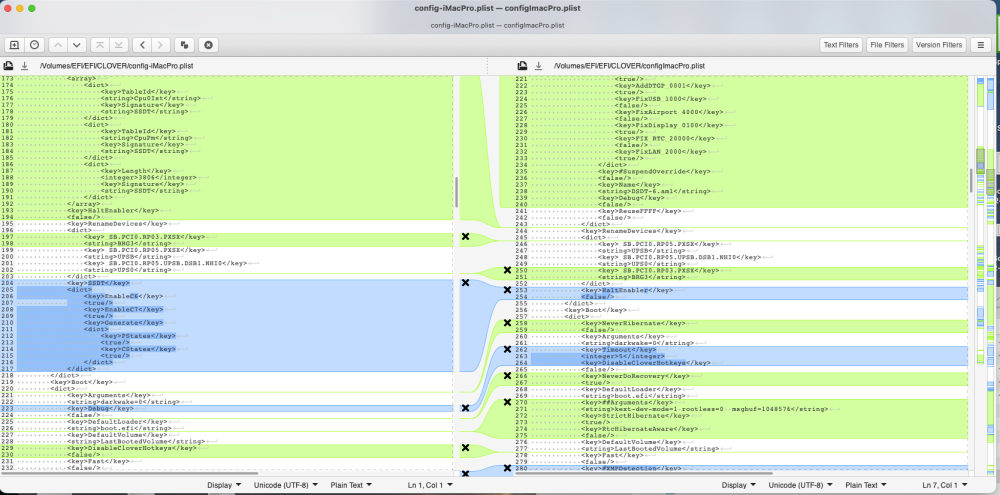Open the right pane Unicode (UTF-8) encoding dropdown

pyautogui.click(x=800, y=485)
